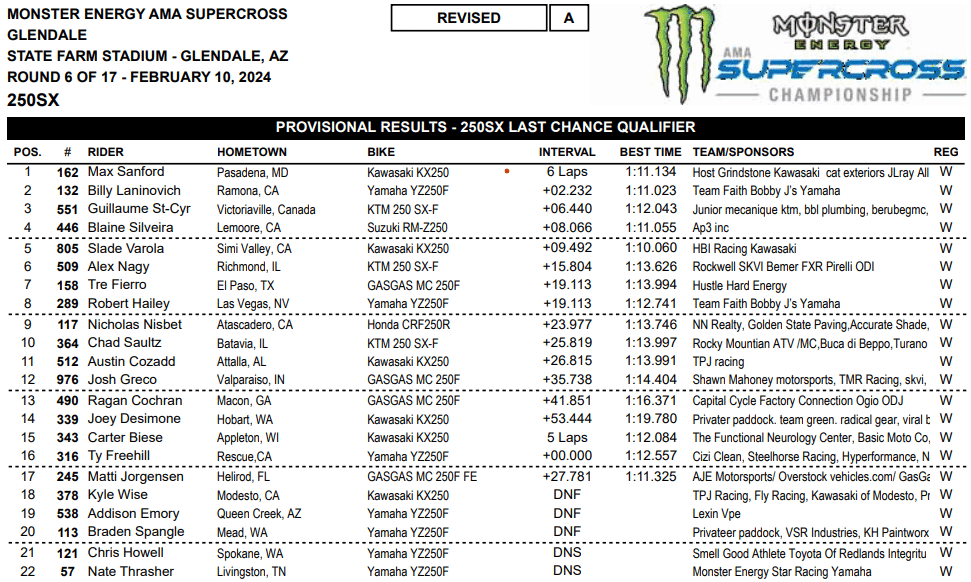Screen dimensions: 971x582
Task: Select the INTERVAL column header
Action: 567,152
